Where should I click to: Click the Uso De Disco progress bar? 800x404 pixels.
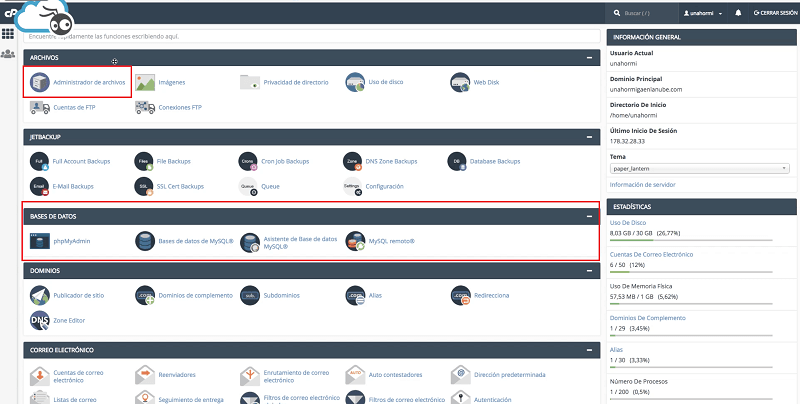691,240
